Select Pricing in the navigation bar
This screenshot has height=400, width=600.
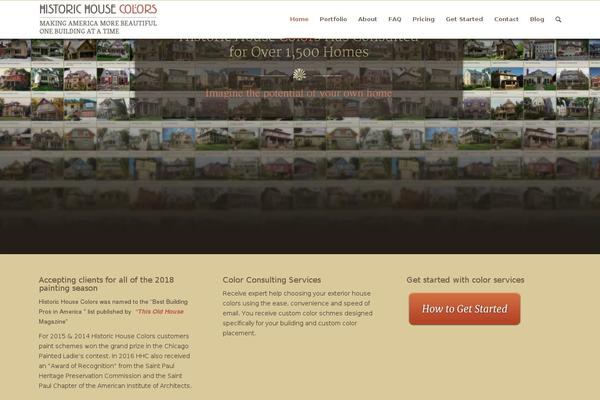[x=424, y=19]
